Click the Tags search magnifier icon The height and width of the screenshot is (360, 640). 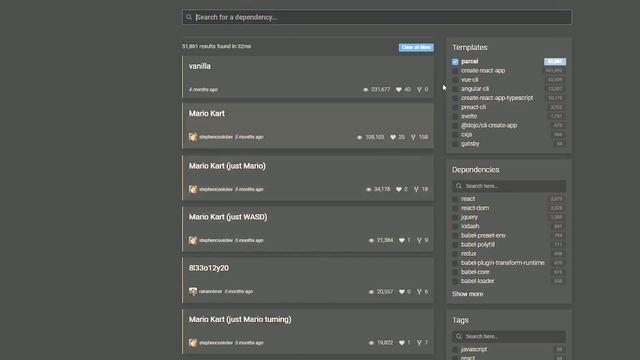tap(459, 337)
